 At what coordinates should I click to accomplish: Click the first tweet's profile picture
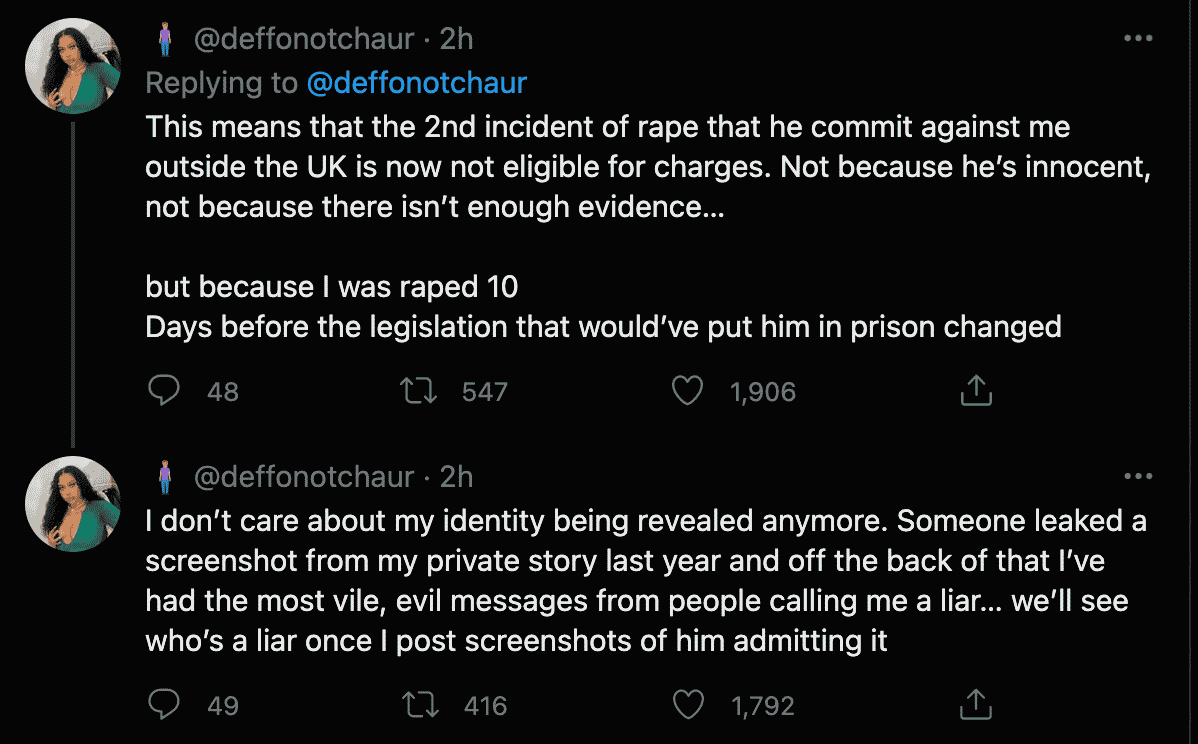click(x=72, y=65)
